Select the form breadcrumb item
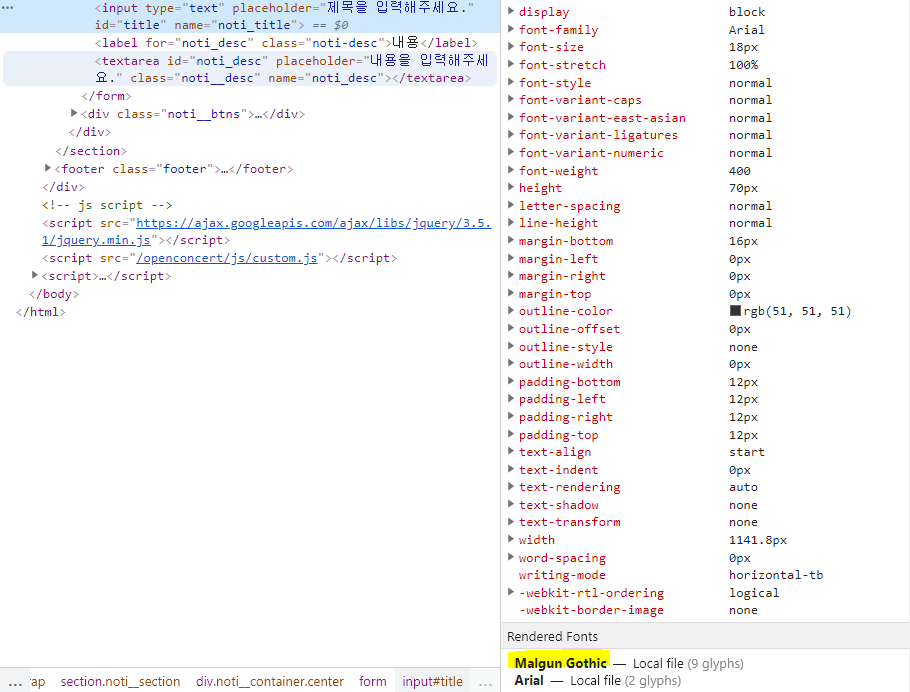The height and width of the screenshot is (692, 910). point(373,681)
